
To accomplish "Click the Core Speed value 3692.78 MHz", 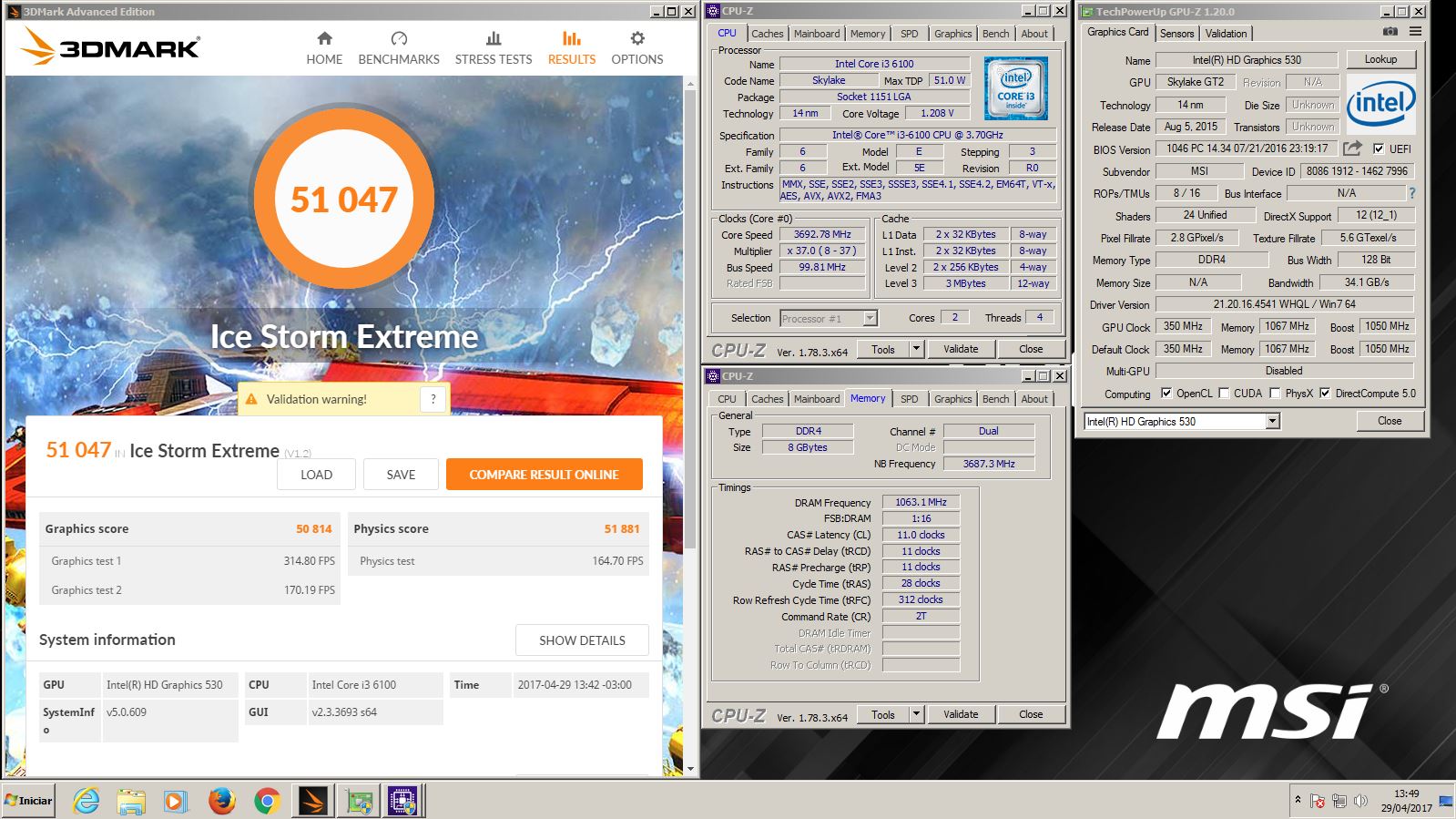I will pos(822,234).
